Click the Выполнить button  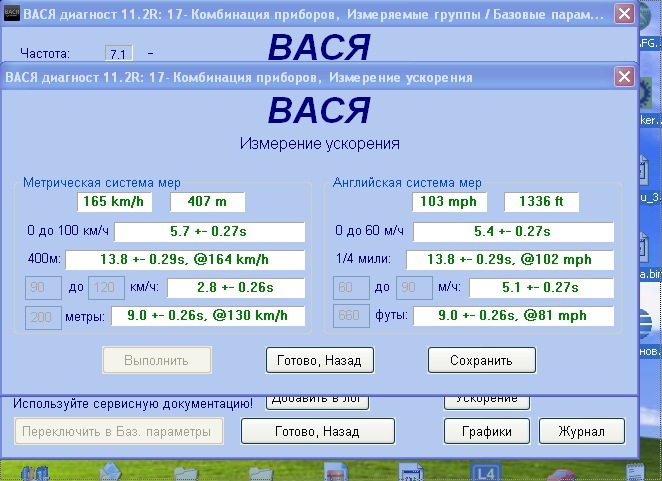(x=157, y=360)
